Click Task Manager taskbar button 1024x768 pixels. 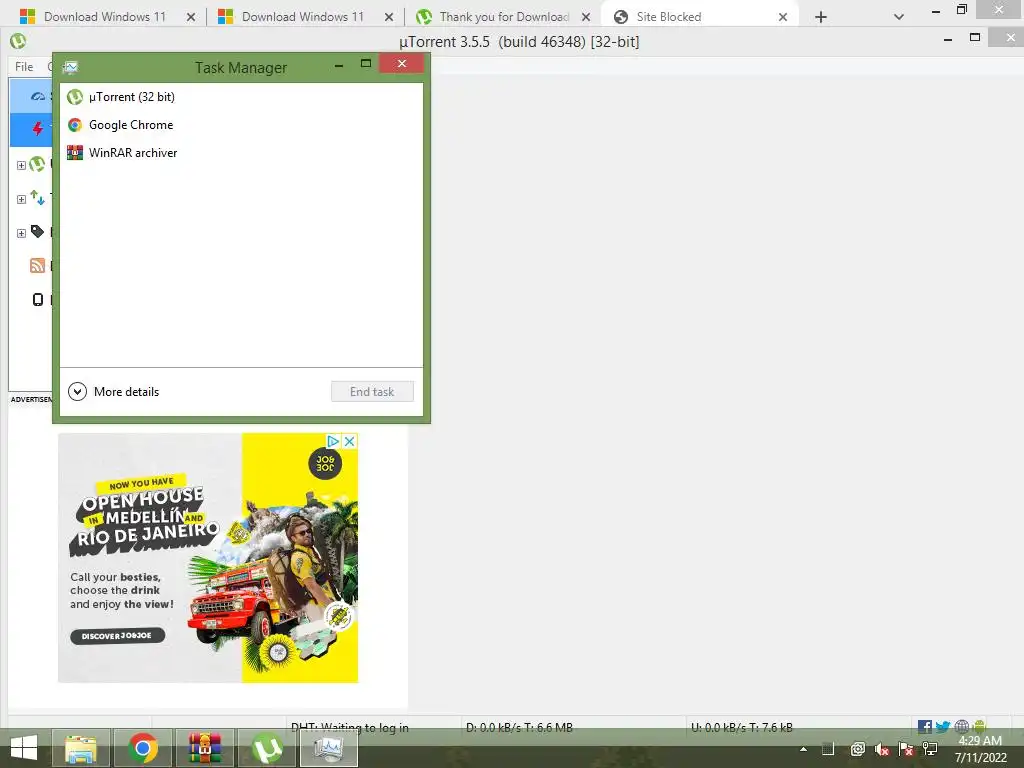[x=329, y=748]
